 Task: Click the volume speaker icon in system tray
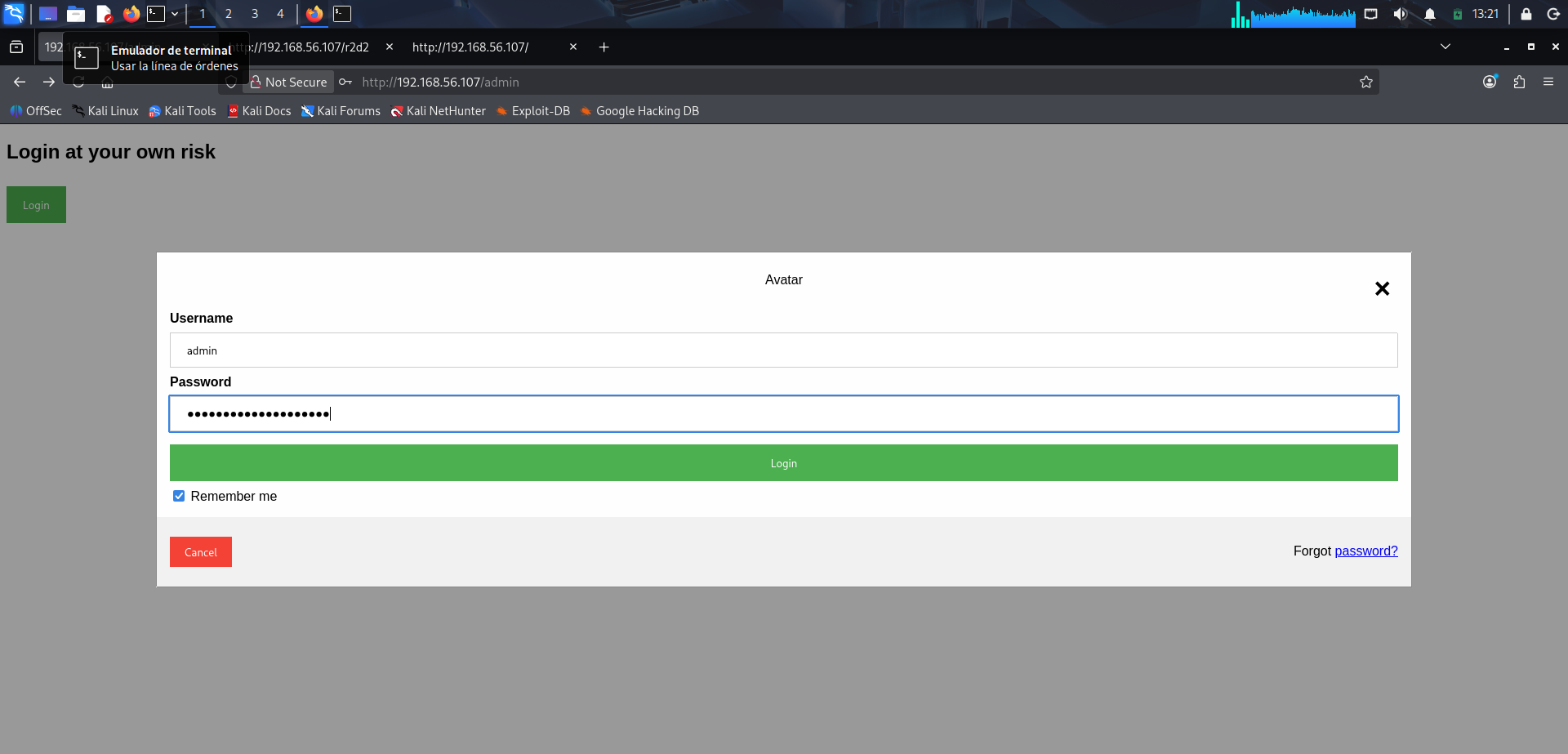tap(1400, 14)
